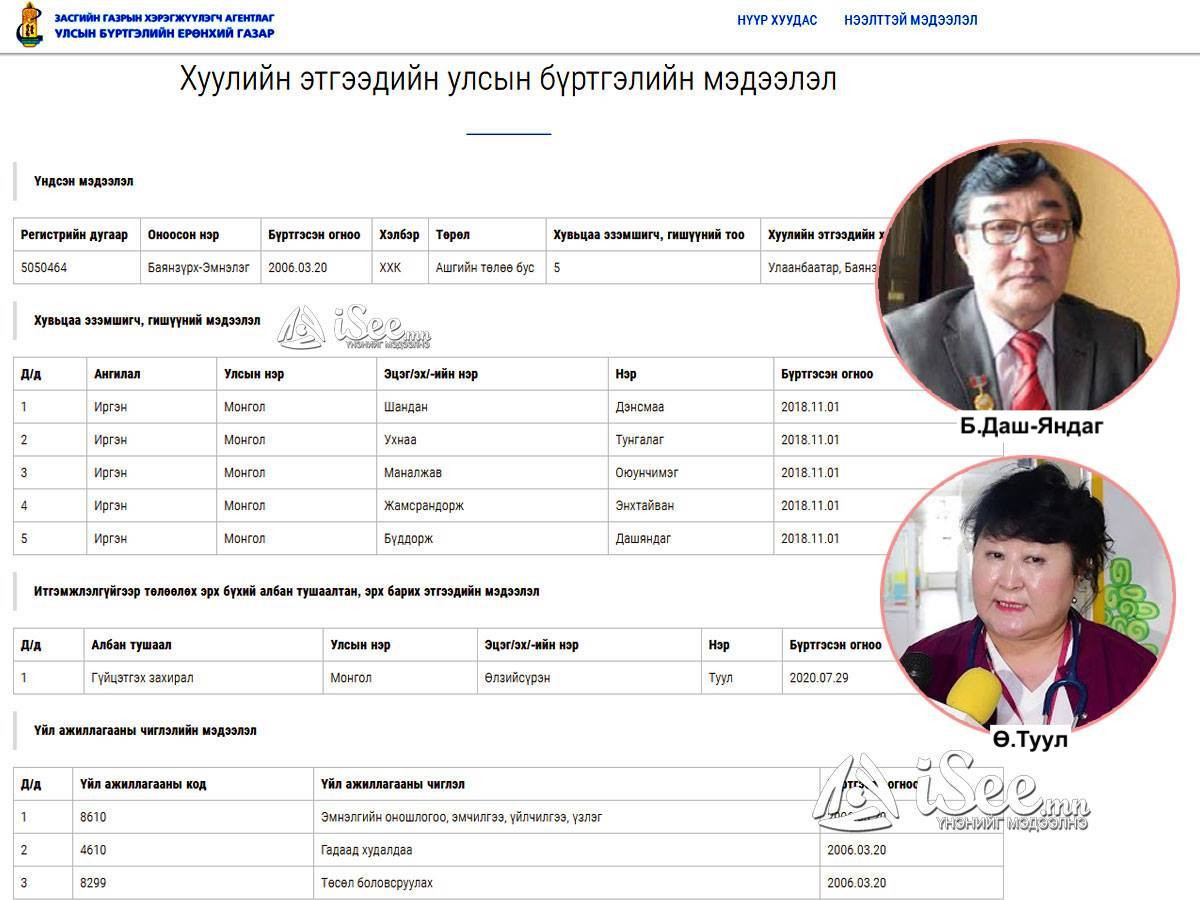Click the Үйл ажиллагааны чиглэлийн мэдээлэл section heading

point(145,730)
